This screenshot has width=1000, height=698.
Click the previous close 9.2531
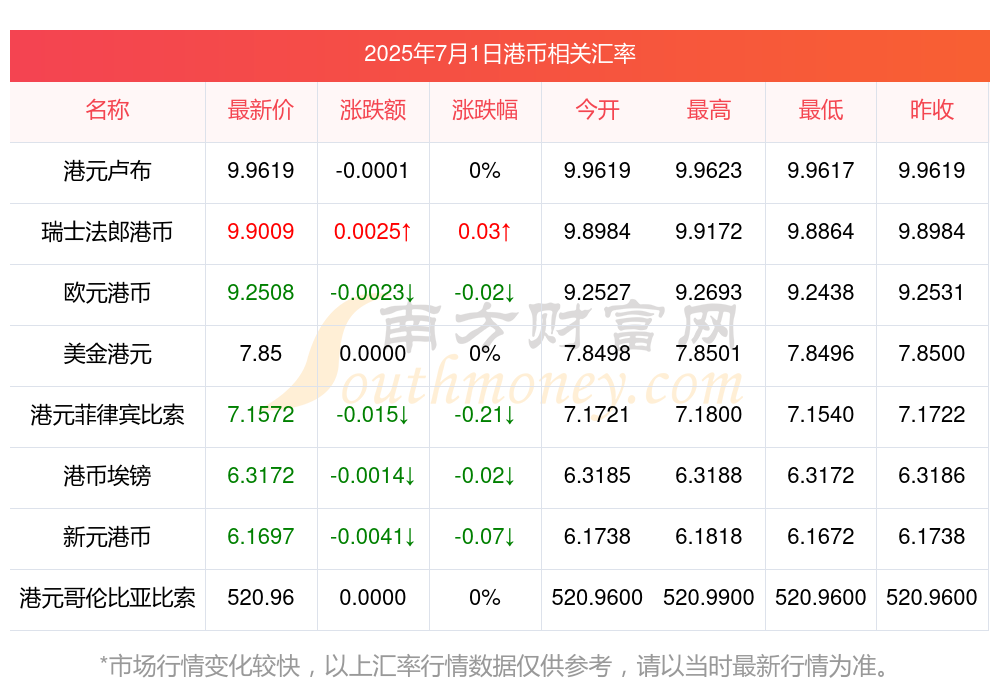932,292
